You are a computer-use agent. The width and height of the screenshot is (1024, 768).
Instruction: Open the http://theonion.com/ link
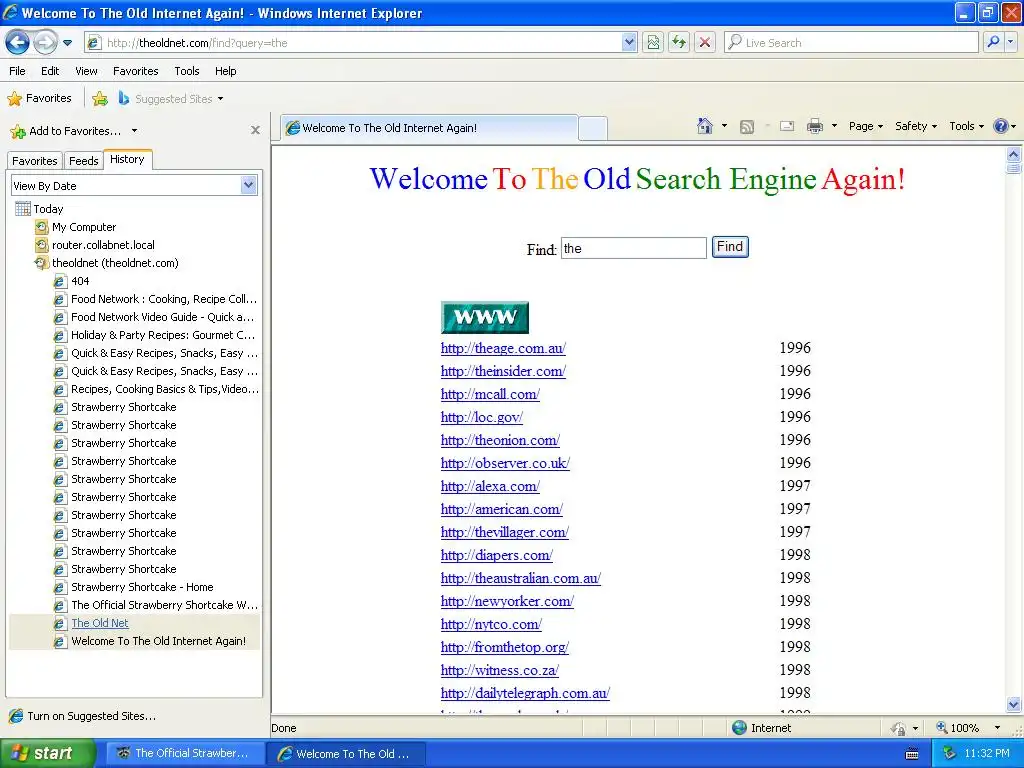click(x=500, y=440)
